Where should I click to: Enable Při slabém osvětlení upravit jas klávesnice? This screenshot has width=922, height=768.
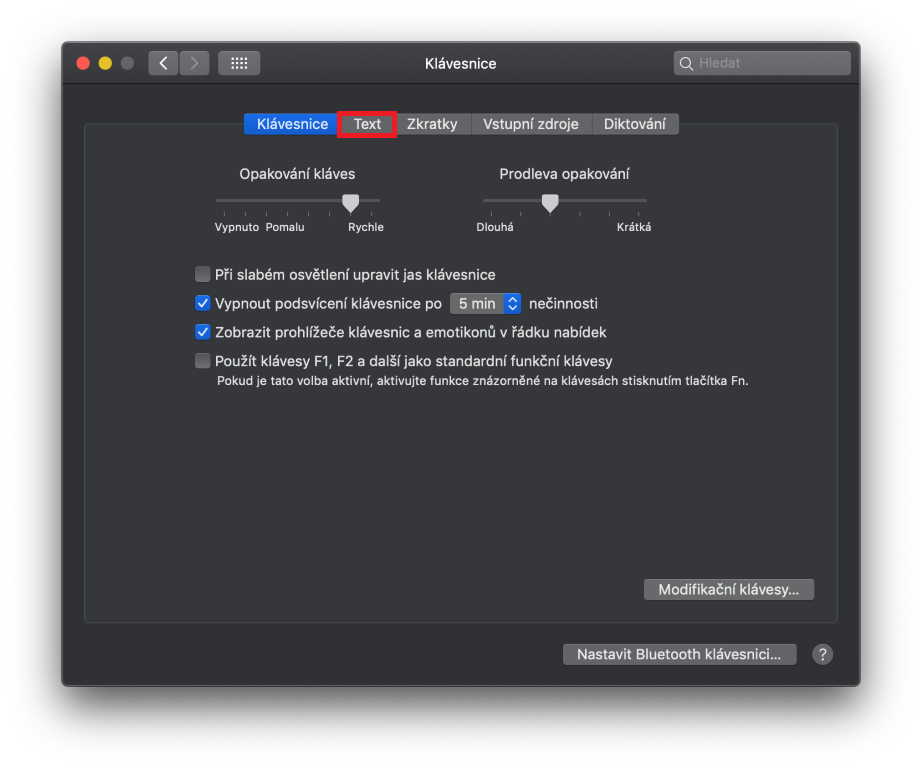coord(202,274)
